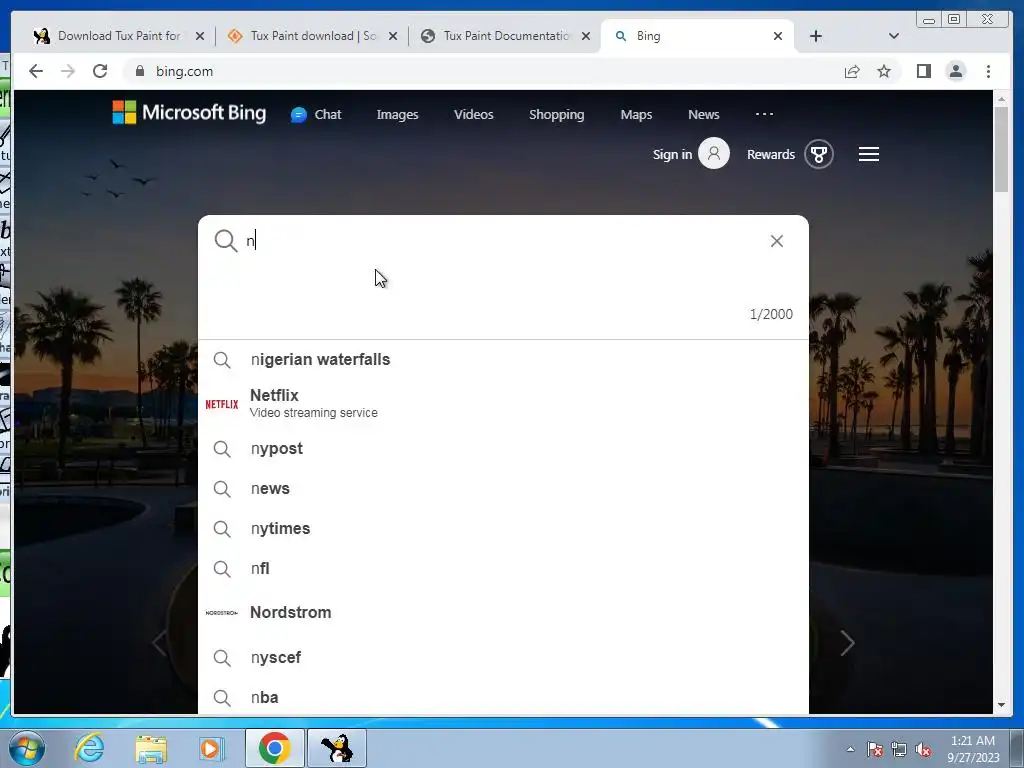Open the Chrome profile avatar

coord(955,71)
